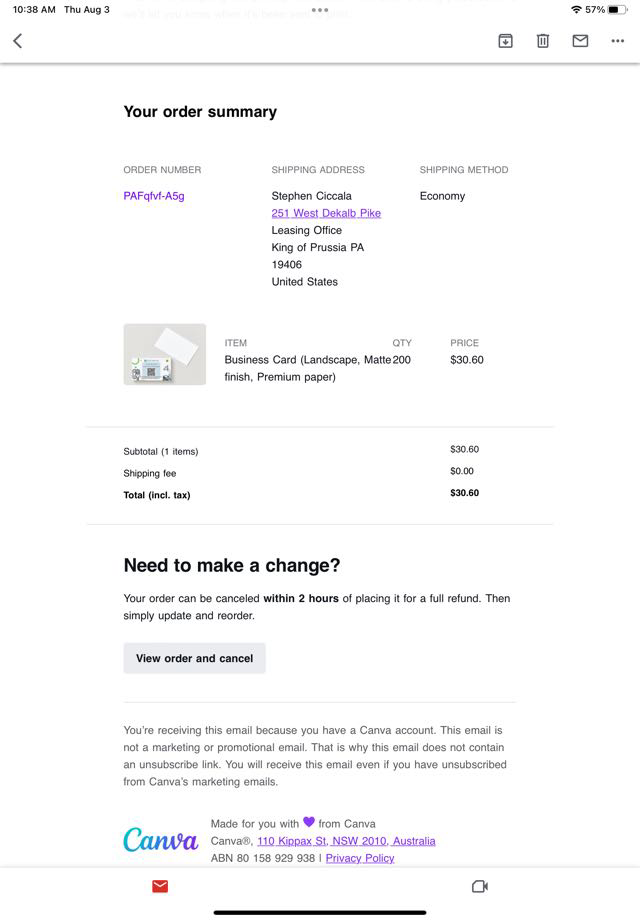Viewport: 640px width, 921px height.
Task: Open the 110 Kippax St address link
Action: click(346, 841)
